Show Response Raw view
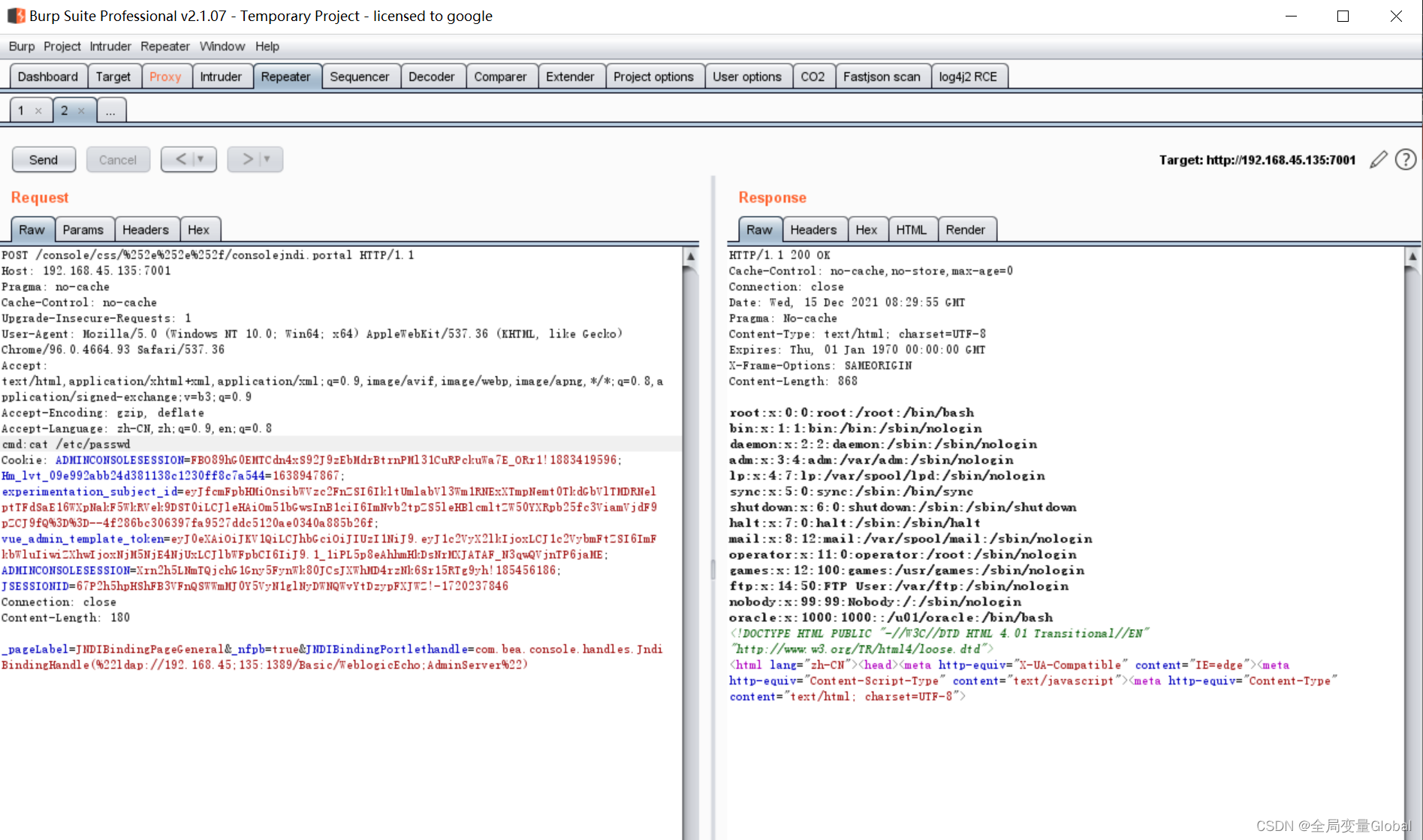The height and width of the screenshot is (840, 1423). click(x=759, y=230)
